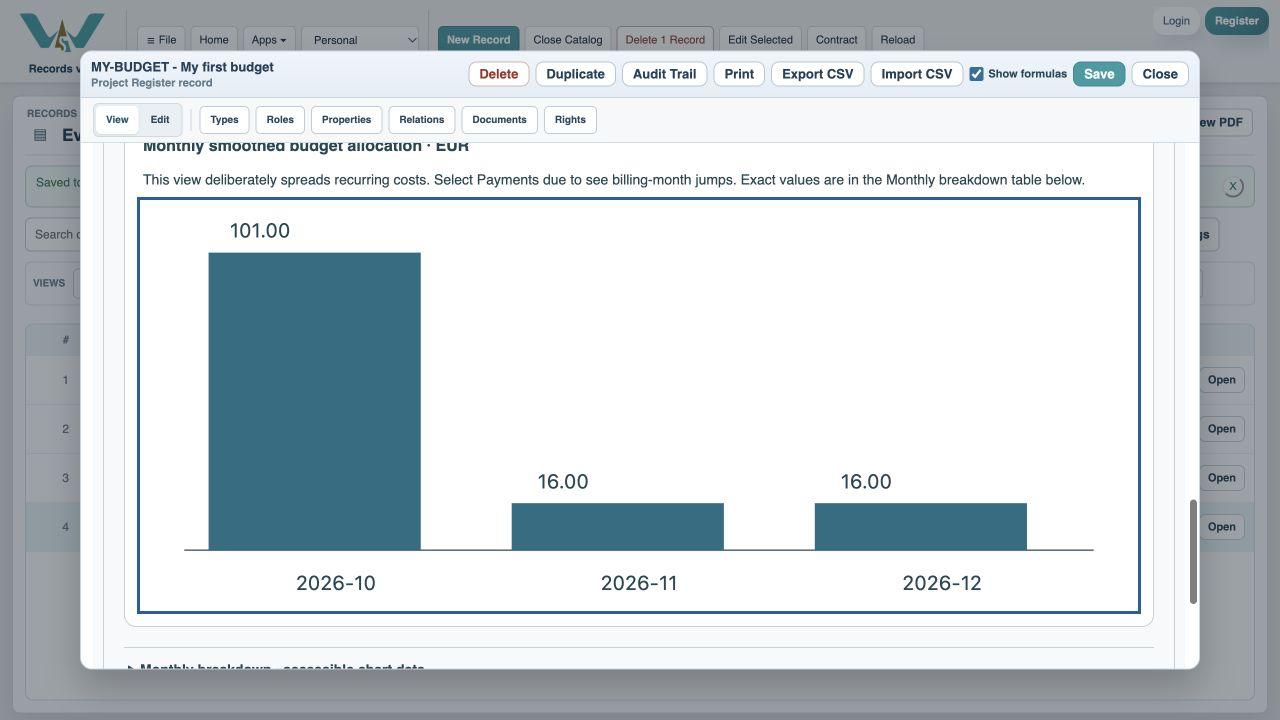Click the dialog's vertical scrollbar thumb

(1193, 552)
